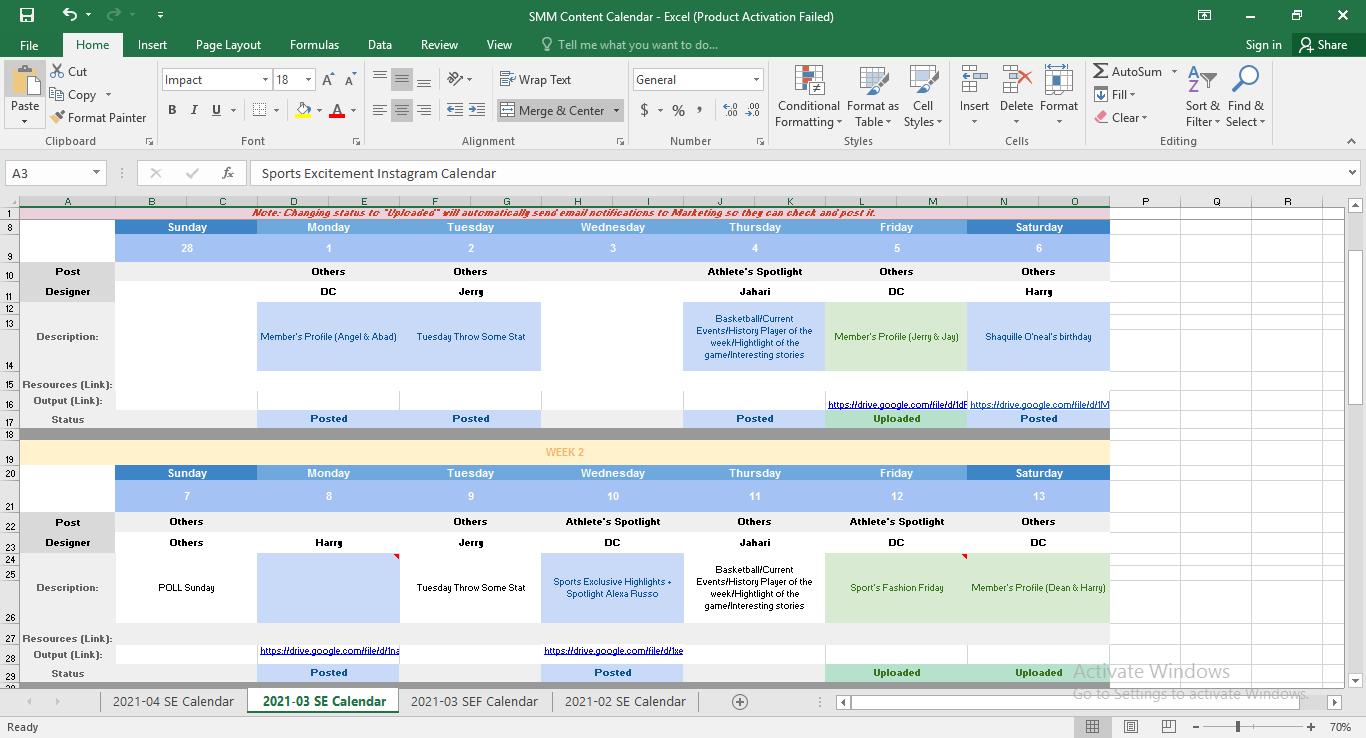Open Conditional Formatting menu

808,97
